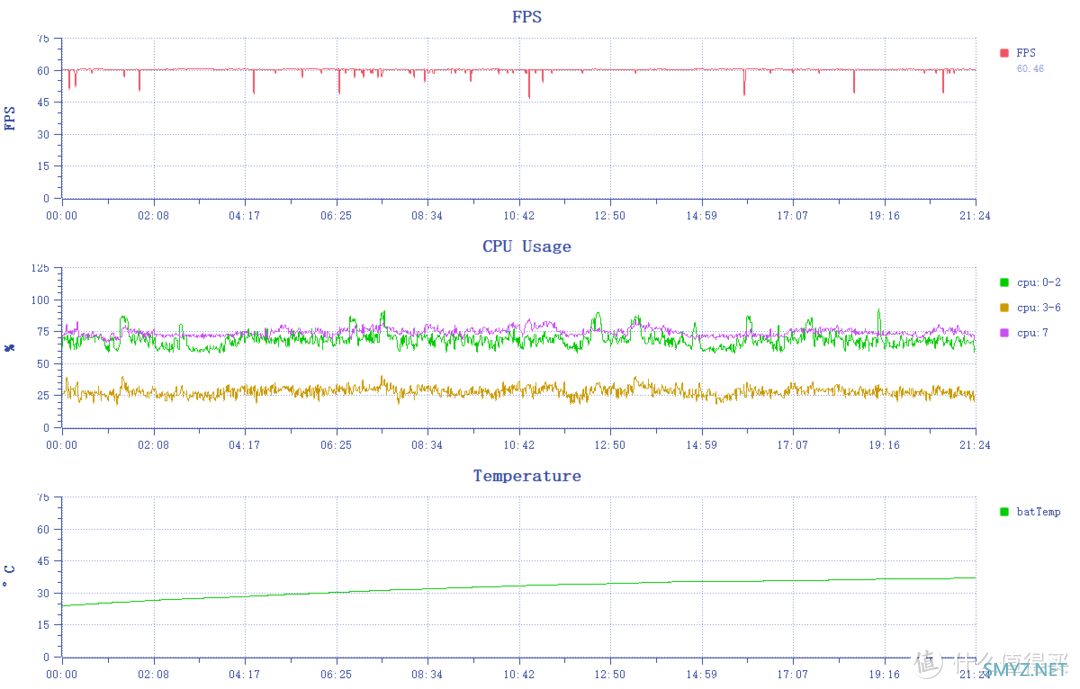Image resolution: width=1080 pixels, height=689 pixels.
Task: Click the 19:16 tick on CPU Usage chart
Action: [884, 445]
